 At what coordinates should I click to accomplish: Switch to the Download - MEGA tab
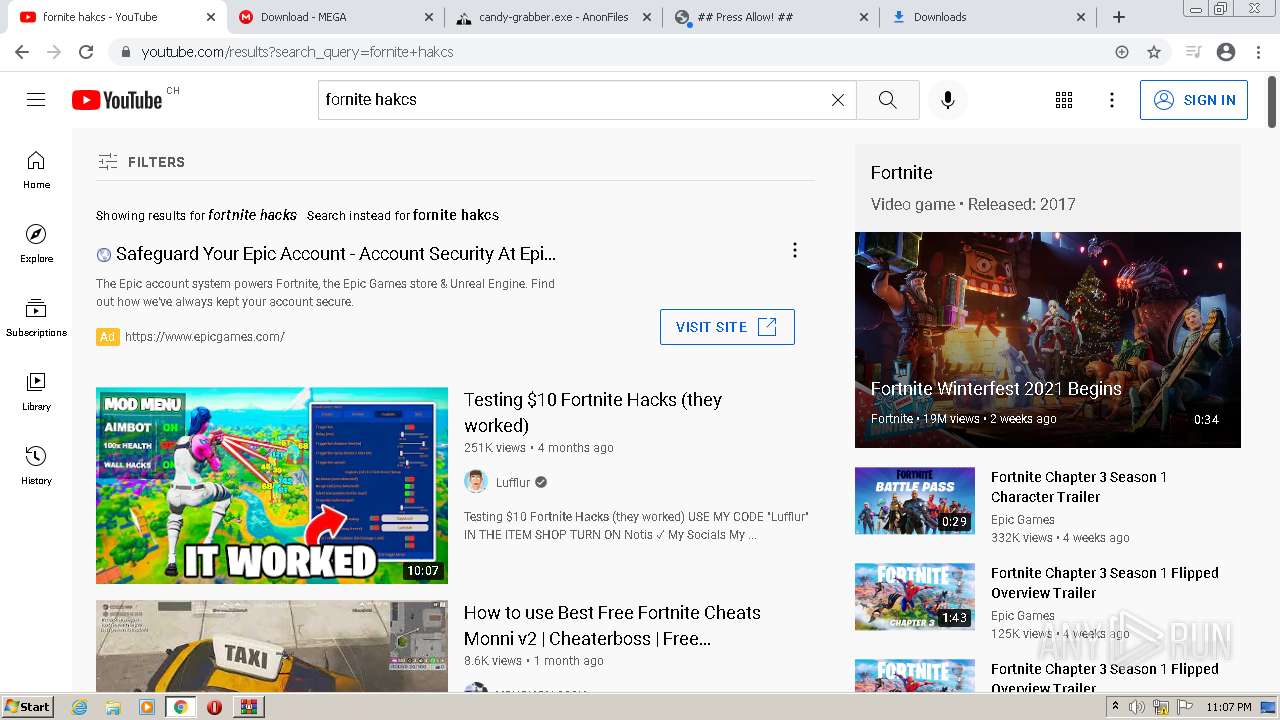pos(336,17)
